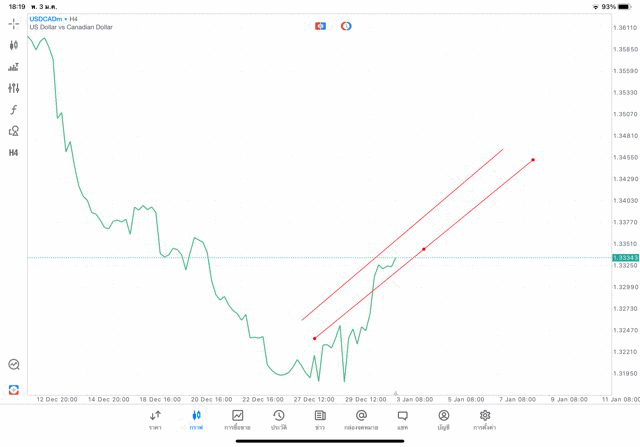
Task: Open the indicators list icon
Action: (x=14, y=67)
